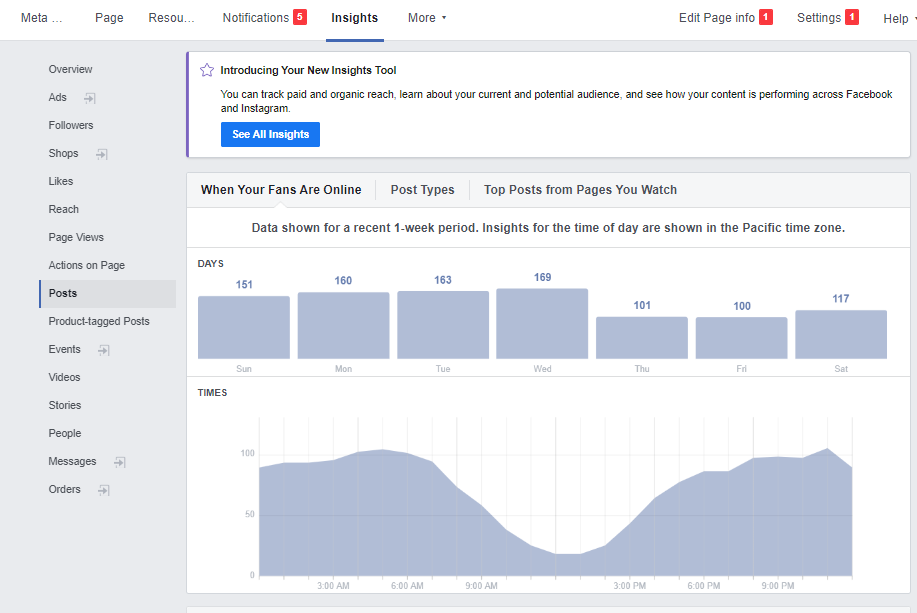Screen dimensions: 917x613
Task: Expand the More dropdown menu
Action: (427, 18)
